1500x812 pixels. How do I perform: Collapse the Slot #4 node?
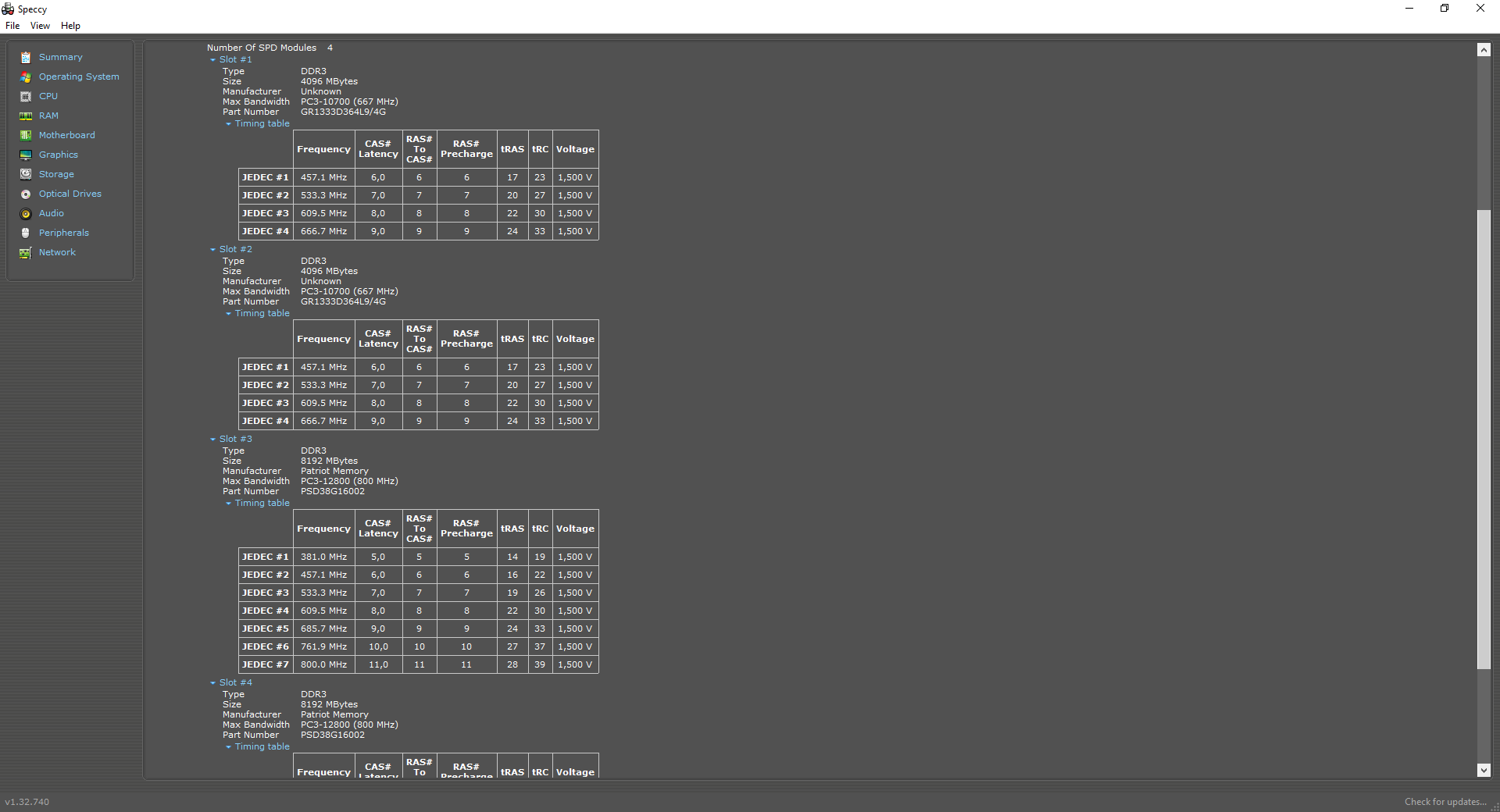(212, 683)
